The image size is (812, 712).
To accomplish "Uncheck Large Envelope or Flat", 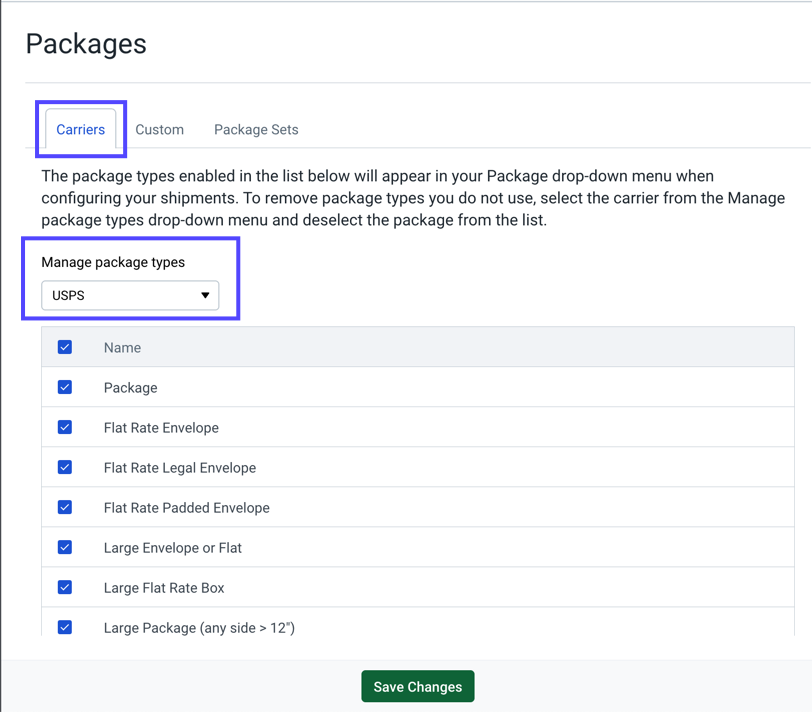I will pos(64,547).
